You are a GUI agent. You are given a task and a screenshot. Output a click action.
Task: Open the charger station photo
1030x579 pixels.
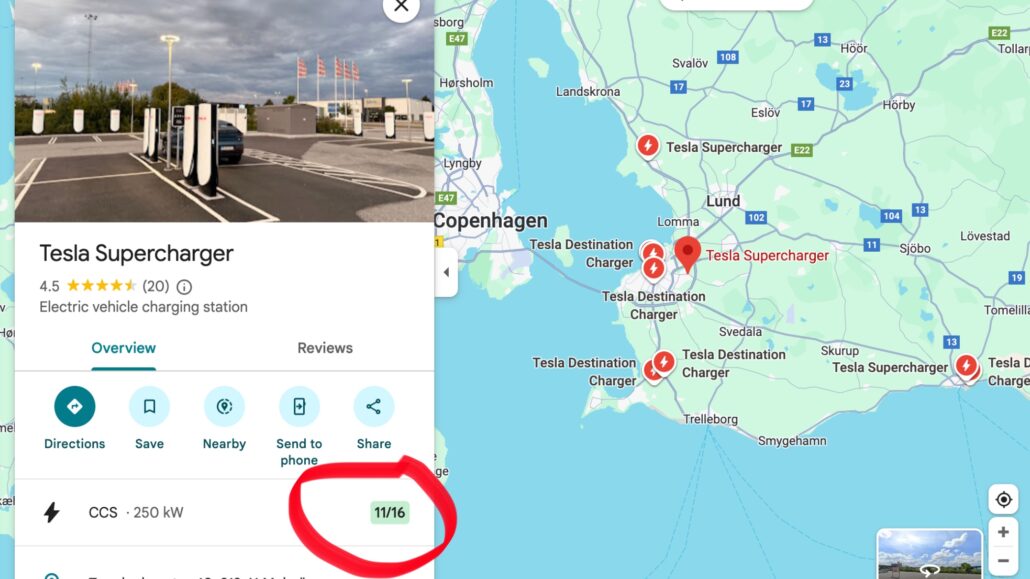[x=224, y=110]
